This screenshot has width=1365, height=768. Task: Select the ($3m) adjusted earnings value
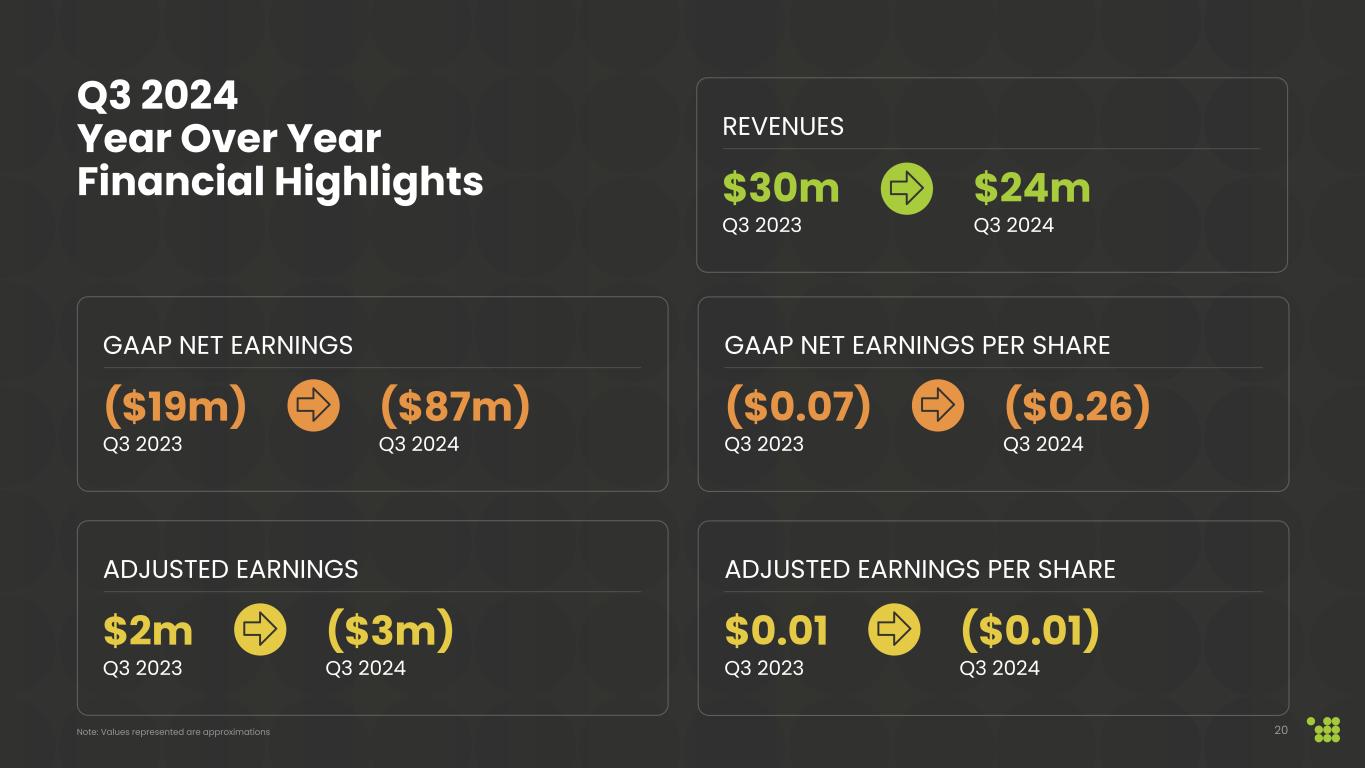(x=390, y=630)
